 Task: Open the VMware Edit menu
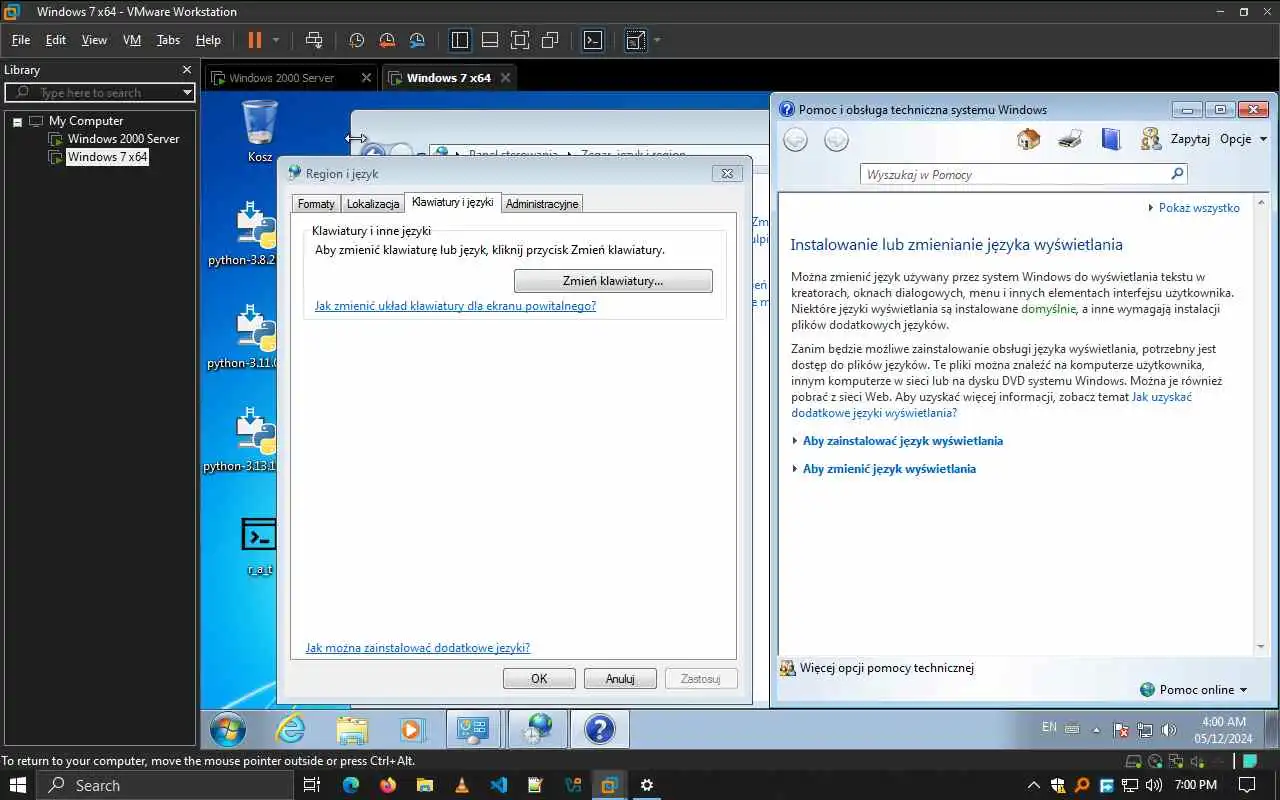[56, 40]
